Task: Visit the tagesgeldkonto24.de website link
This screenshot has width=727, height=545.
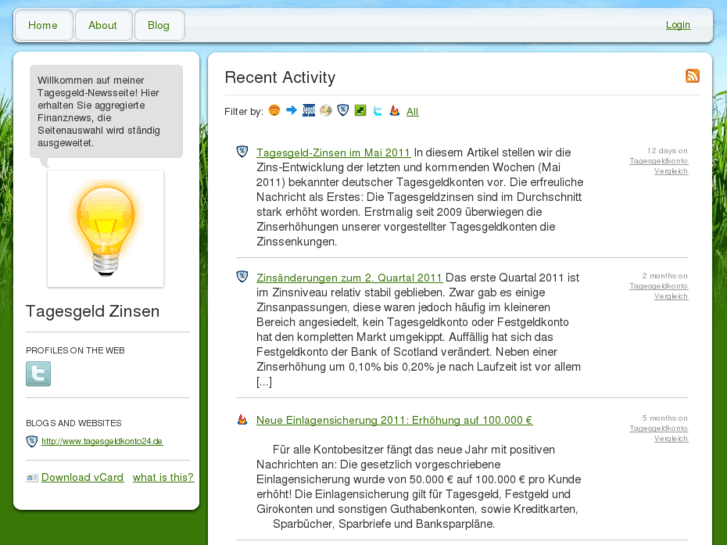Action: click(102, 441)
